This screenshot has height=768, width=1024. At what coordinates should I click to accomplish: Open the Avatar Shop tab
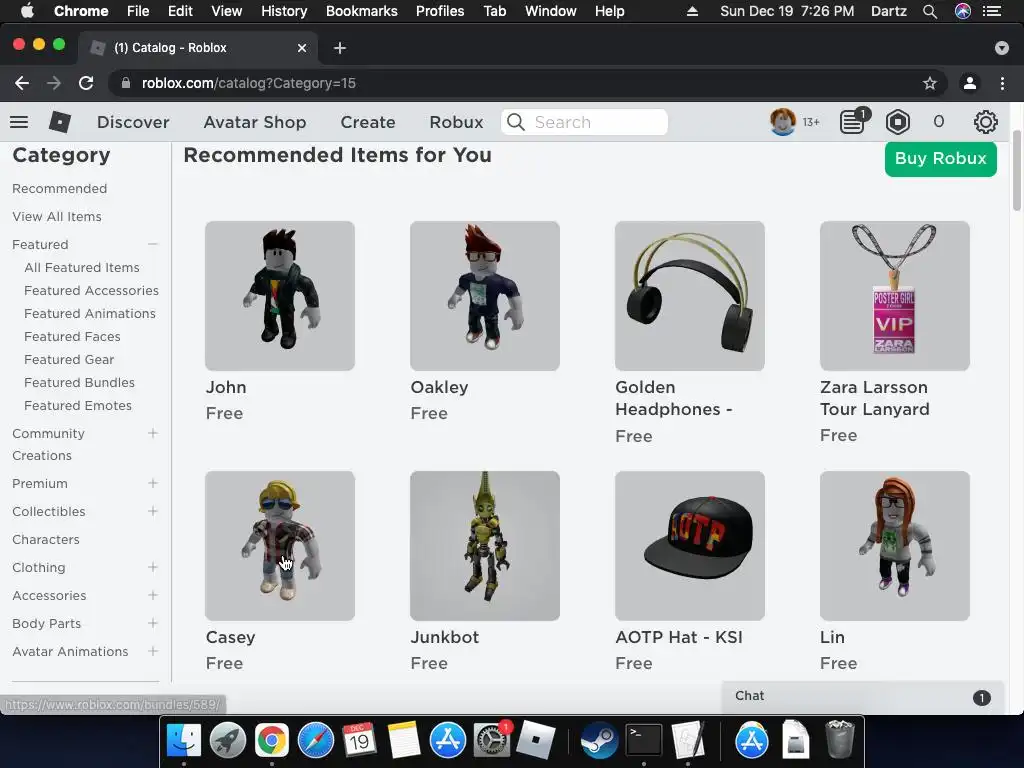coord(255,122)
